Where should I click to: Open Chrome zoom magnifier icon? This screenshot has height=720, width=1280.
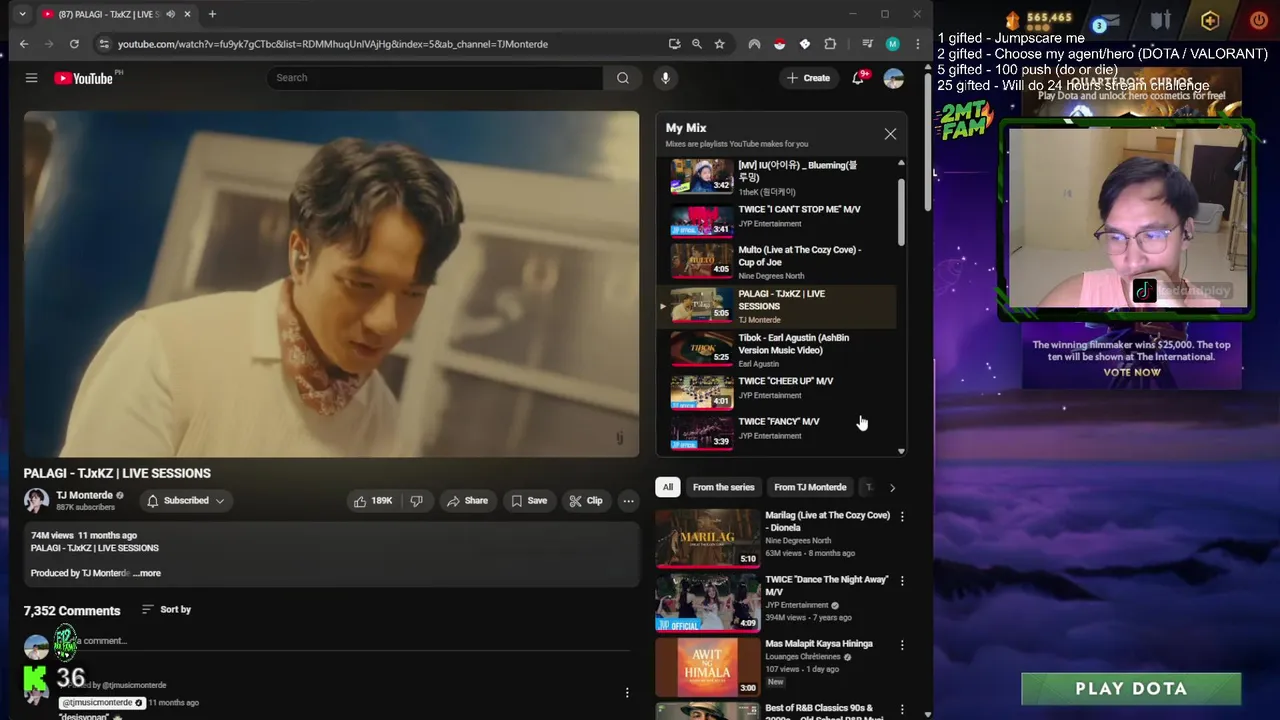(x=697, y=44)
